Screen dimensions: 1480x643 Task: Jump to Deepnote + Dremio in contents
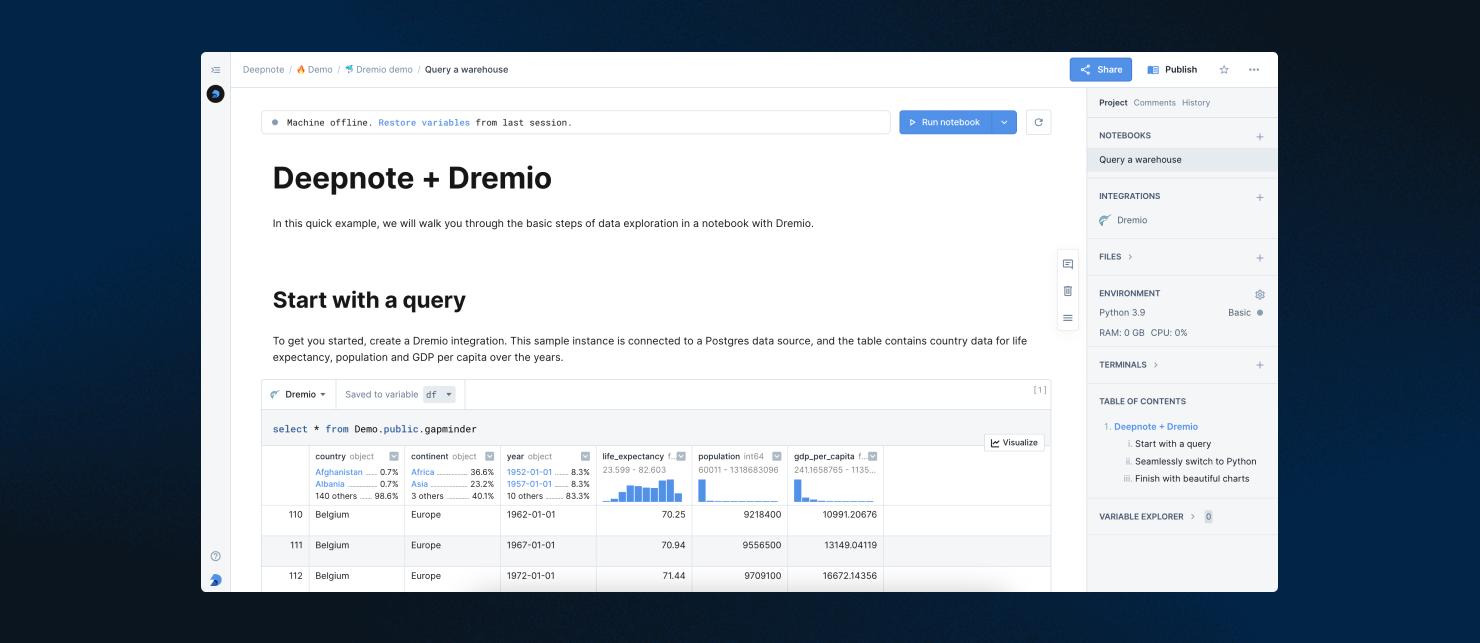click(1156, 427)
